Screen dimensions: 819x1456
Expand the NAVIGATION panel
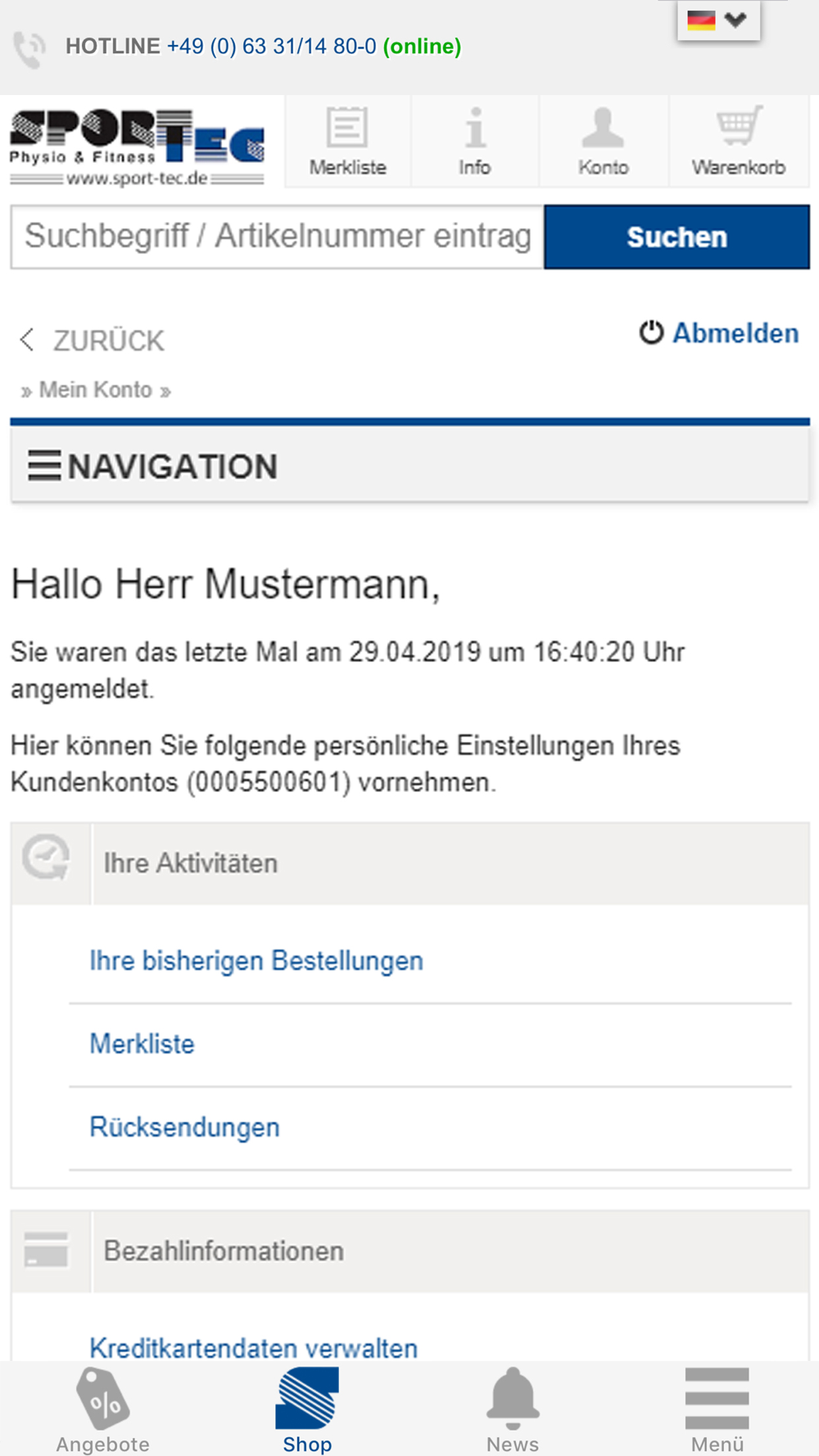(409, 466)
